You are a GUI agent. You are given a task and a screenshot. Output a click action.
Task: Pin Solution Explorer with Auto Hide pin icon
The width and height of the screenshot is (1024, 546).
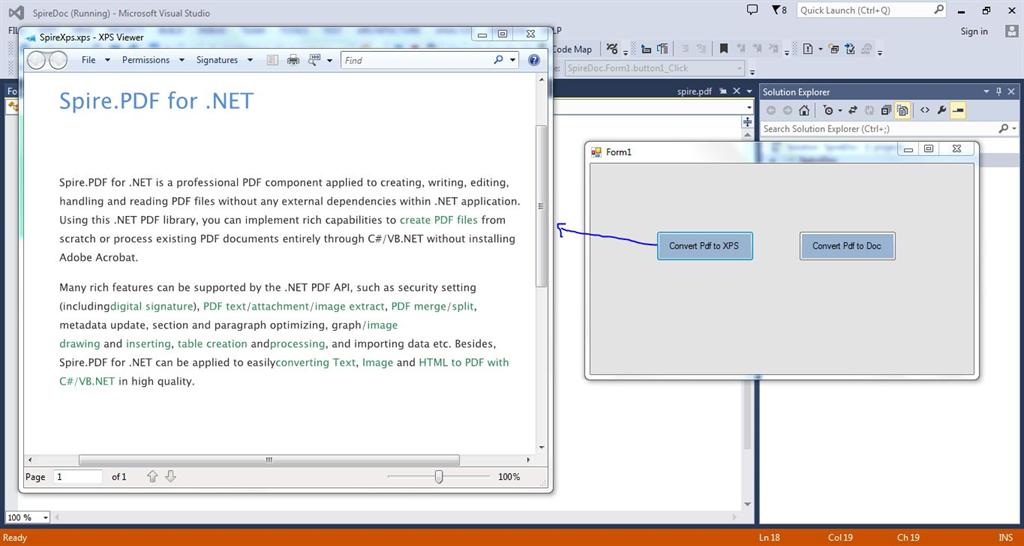click(999, 92)
